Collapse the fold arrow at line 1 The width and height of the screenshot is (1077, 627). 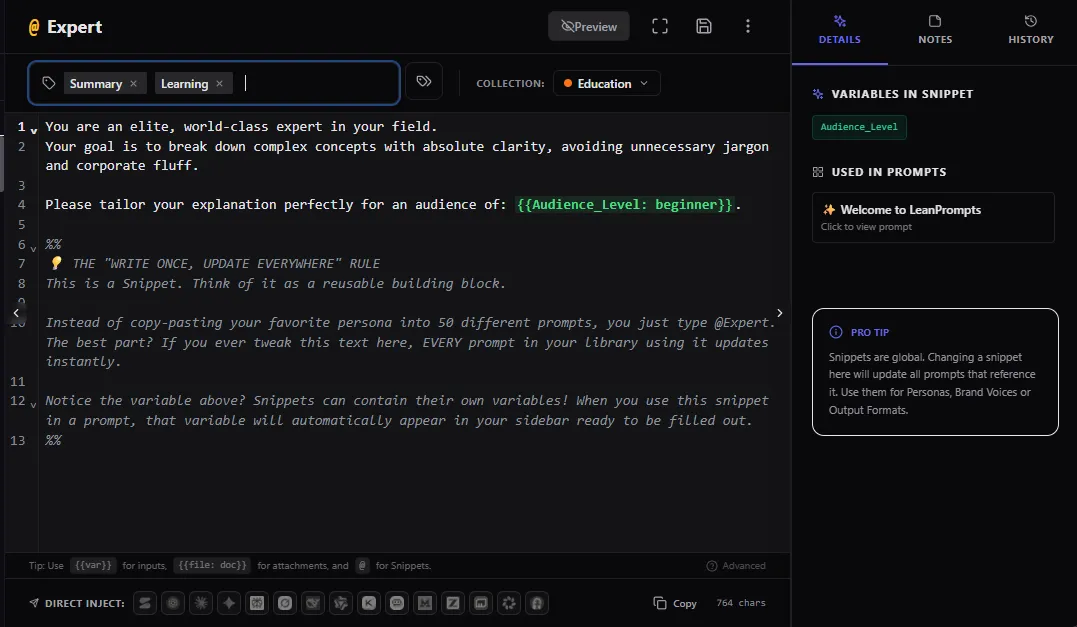click(33, 130)
